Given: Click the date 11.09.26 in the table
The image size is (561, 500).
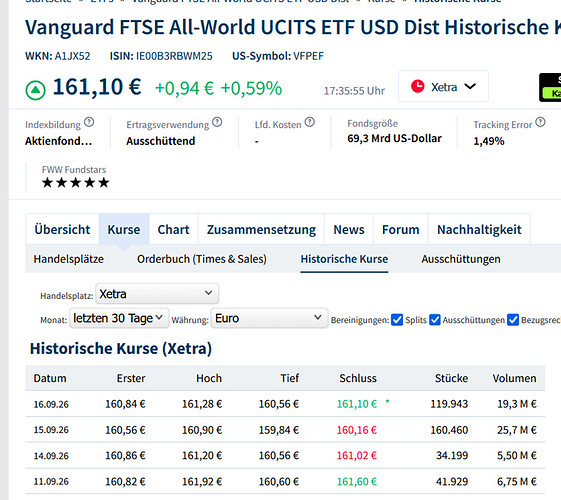Looking at the screenshot, I should pyautogui.click(x=51, y=481).
